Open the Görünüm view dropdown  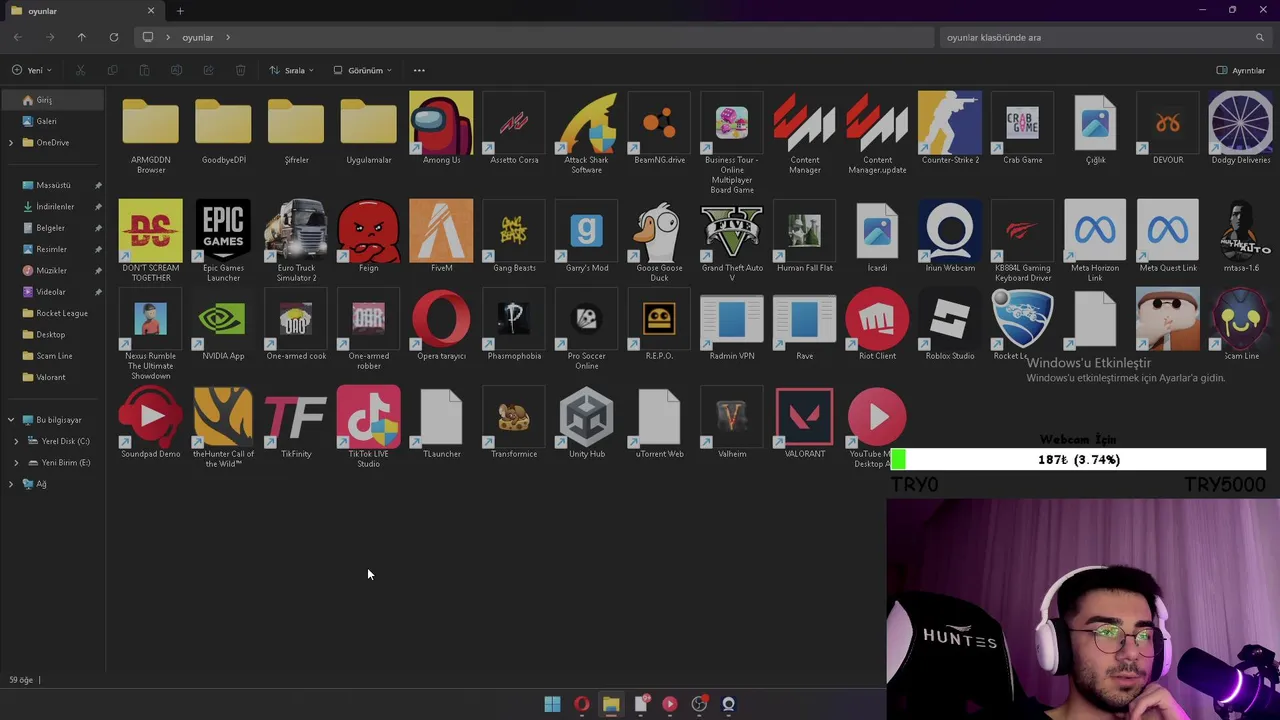click(362, 70)
